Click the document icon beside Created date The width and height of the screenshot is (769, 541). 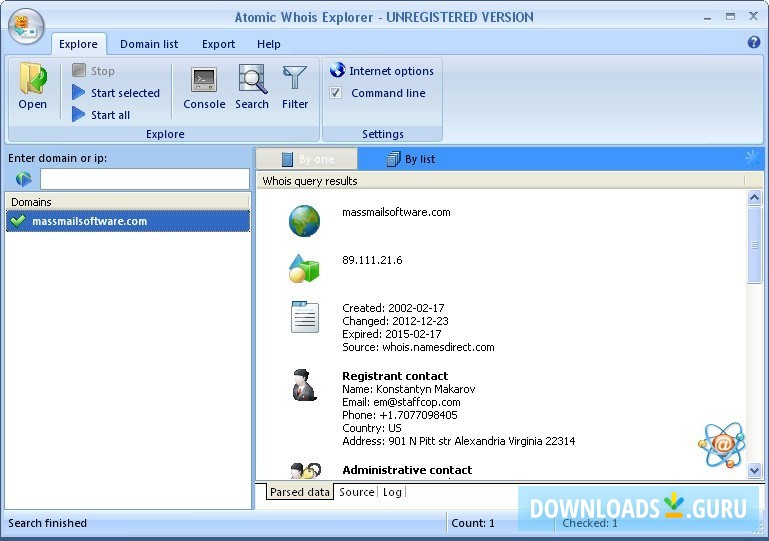[x=305, y=317]
